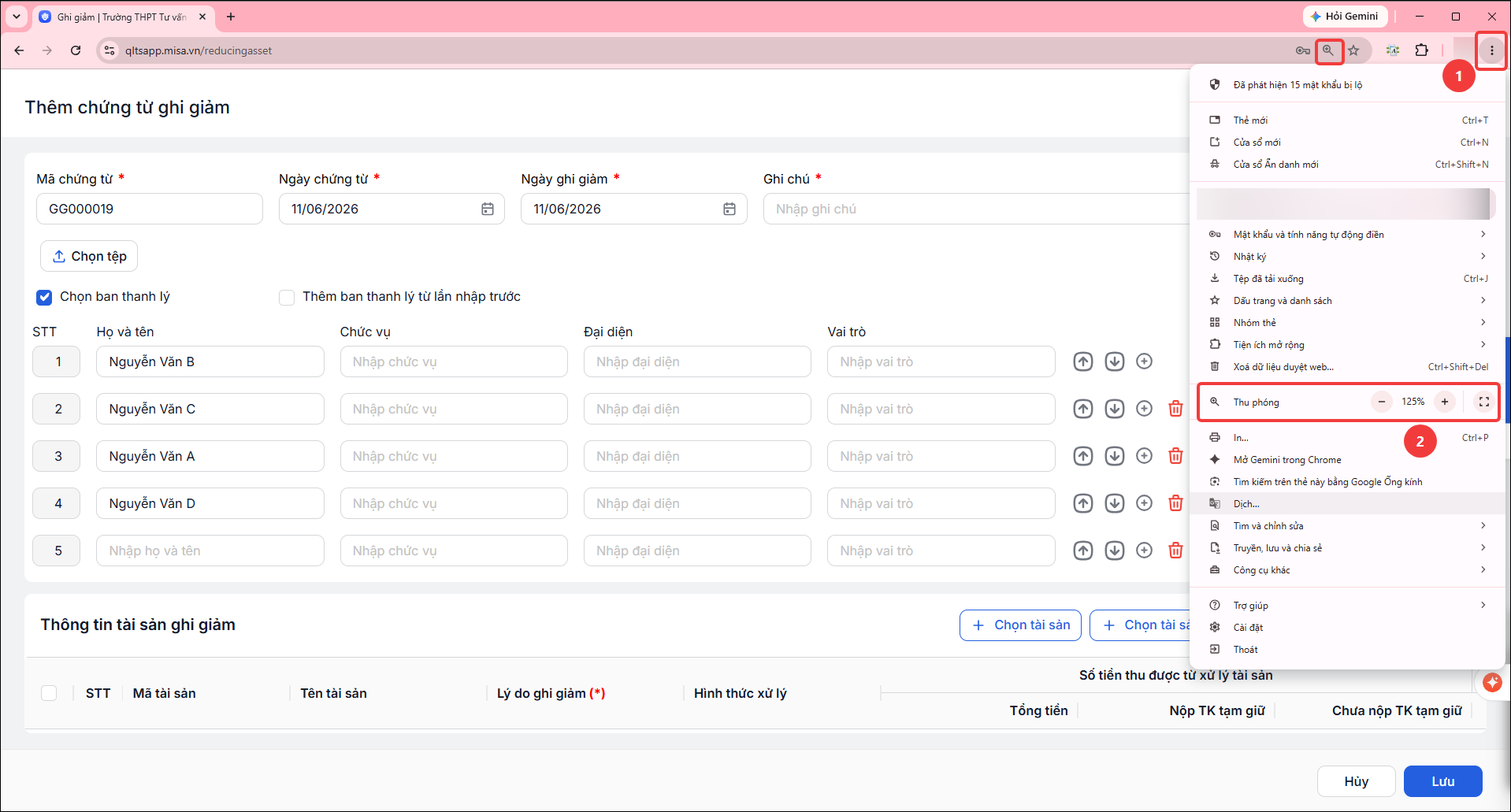Add a row after Nguyễn Văn A
The image size is (1511, 812).
tap(1145, 456)
